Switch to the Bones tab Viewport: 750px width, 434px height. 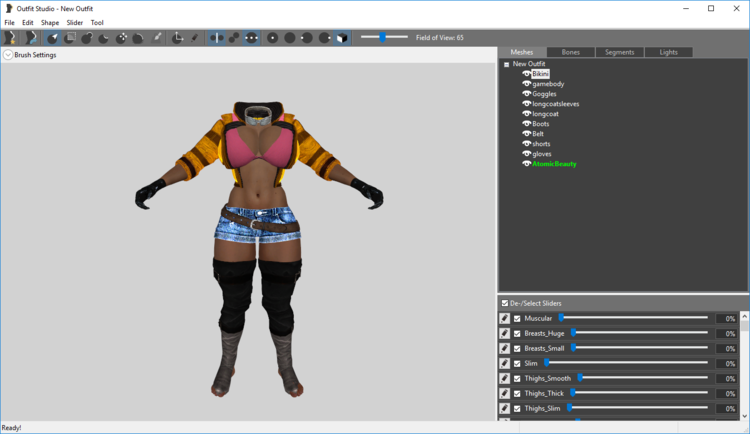point(571,52)
